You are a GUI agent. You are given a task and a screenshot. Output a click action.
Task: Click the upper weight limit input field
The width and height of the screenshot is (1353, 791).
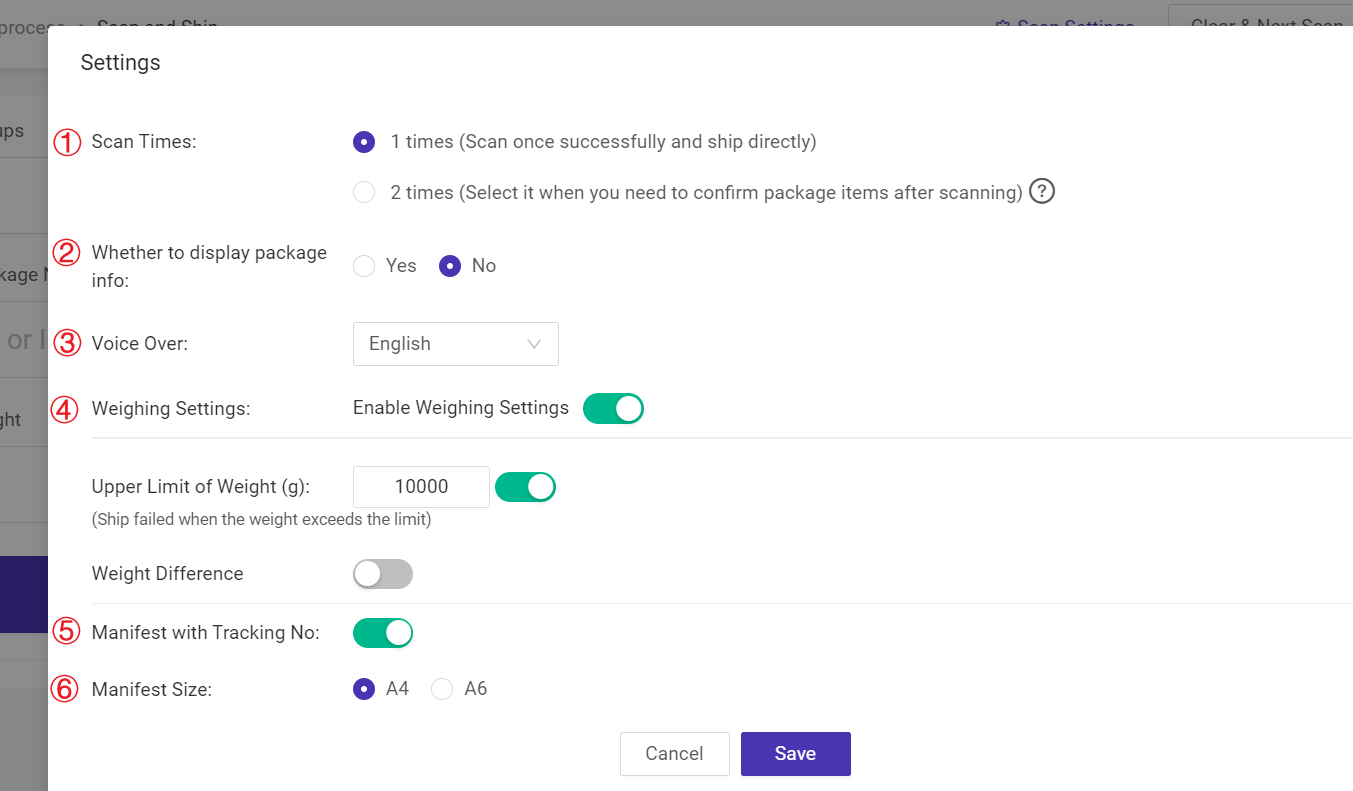point(420,487)
